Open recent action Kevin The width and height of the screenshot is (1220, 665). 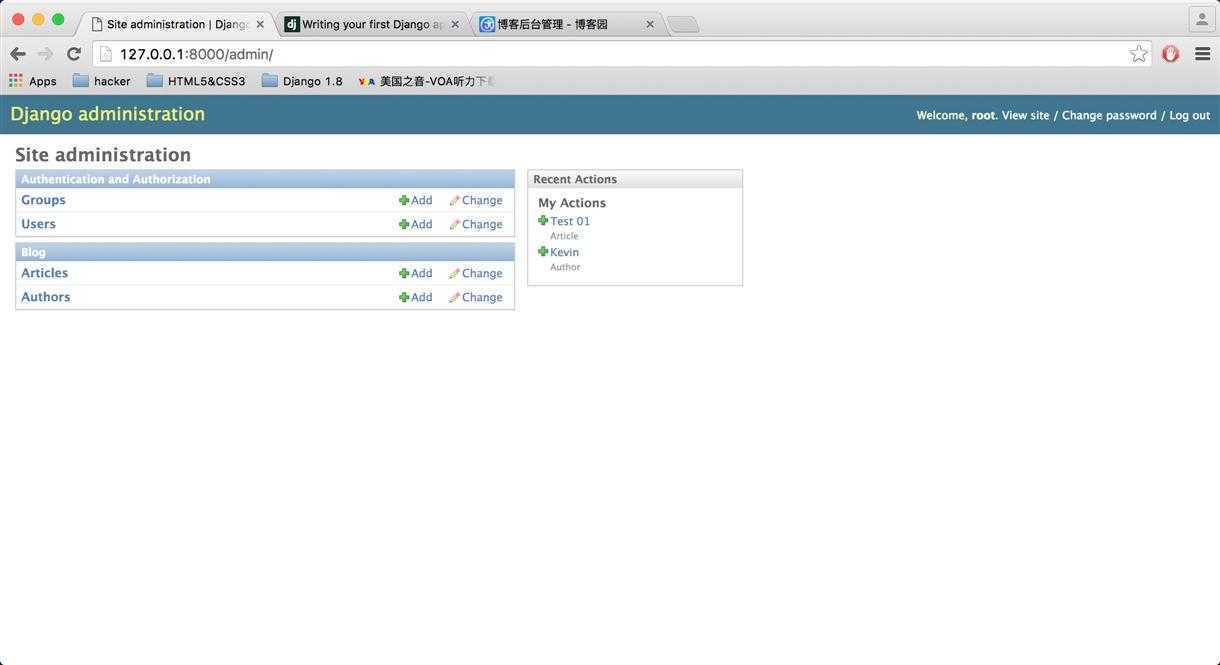564,252
